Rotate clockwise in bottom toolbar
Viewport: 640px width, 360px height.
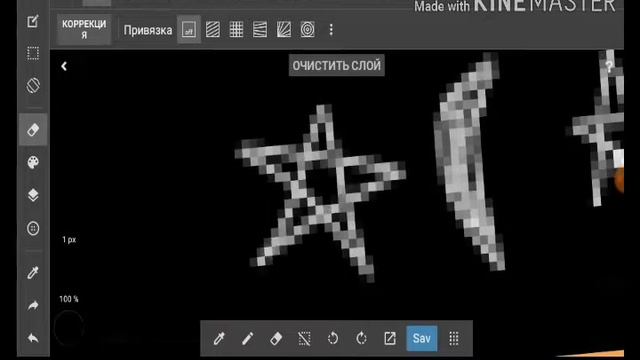click(x=361, y=338)
